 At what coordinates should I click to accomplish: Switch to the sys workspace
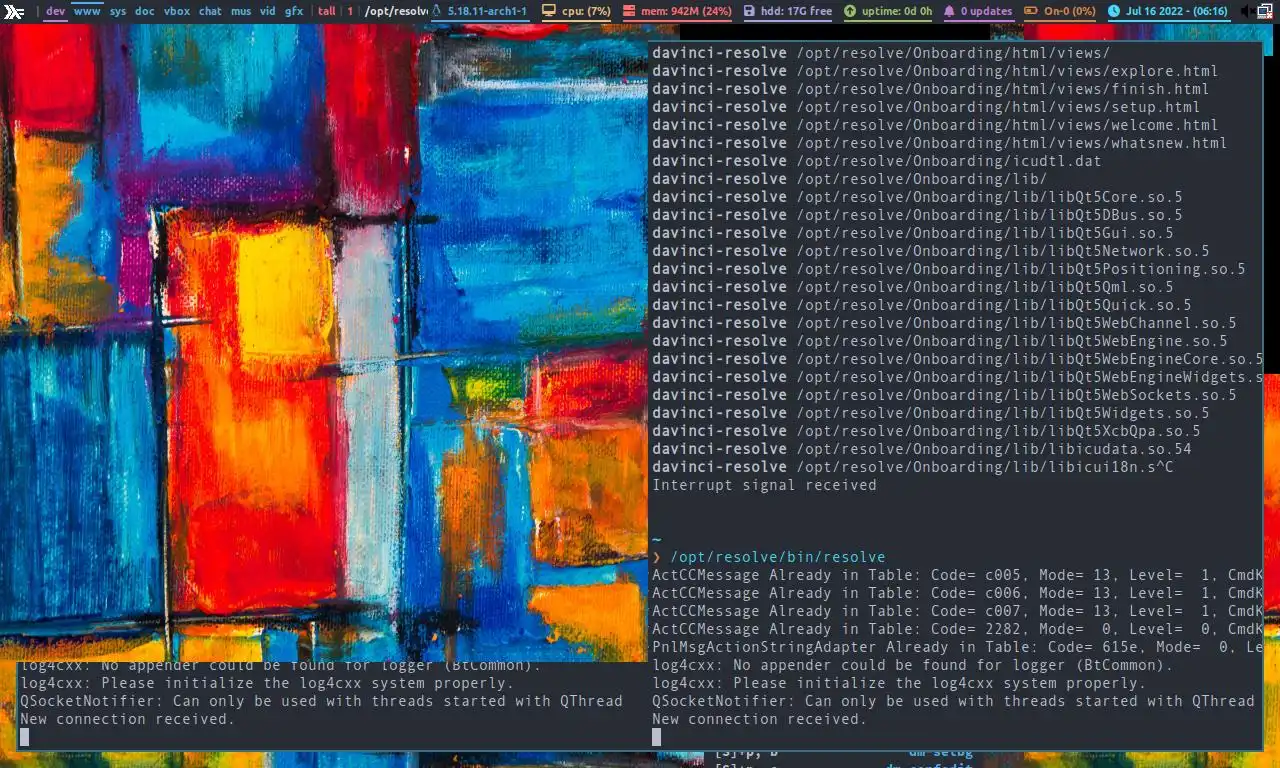(118, 12)
